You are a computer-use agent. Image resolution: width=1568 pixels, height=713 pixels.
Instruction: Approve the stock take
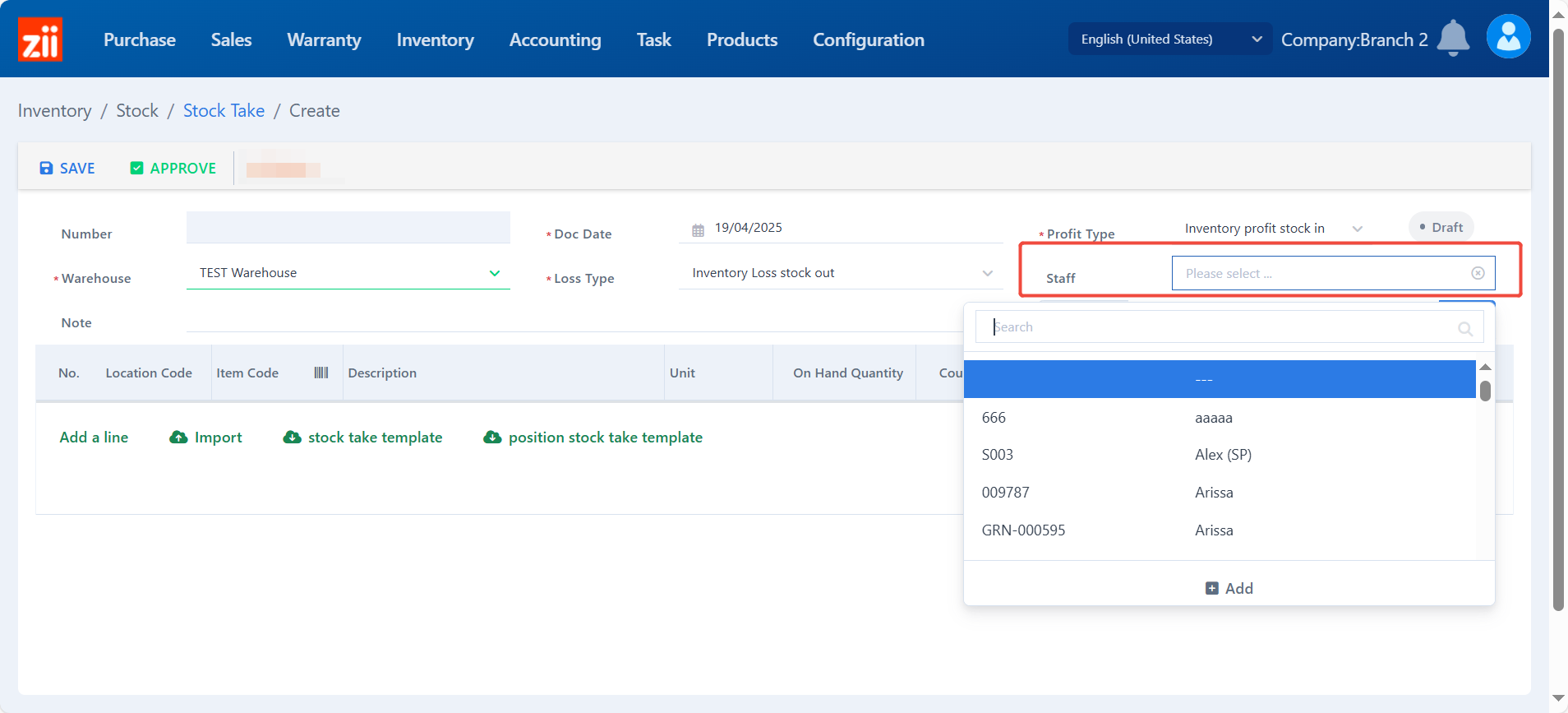[173, 168]
